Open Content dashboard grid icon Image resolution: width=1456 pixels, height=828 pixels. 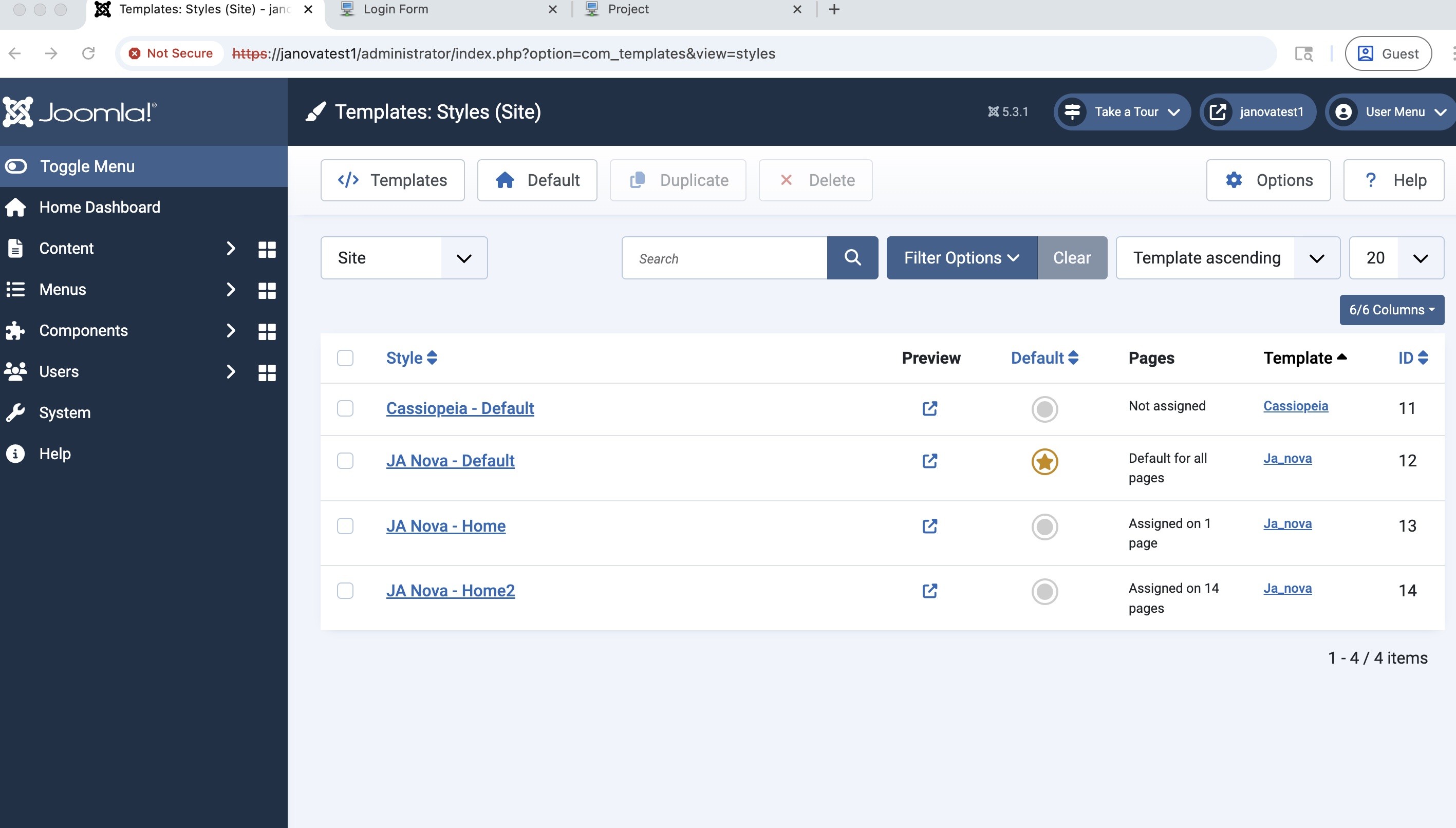click(x=267, y=249)
